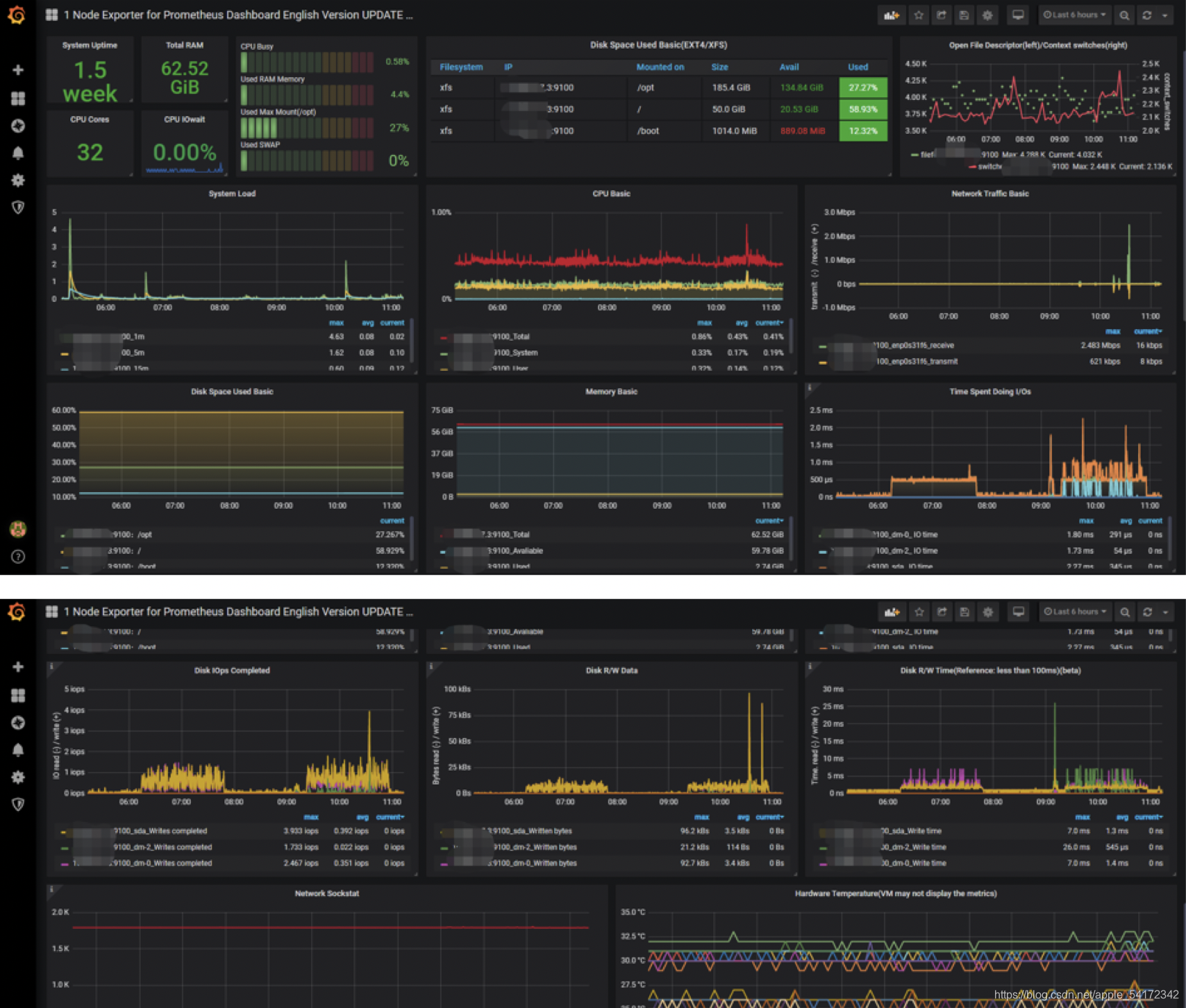
Task: Open Network Sockstat panel title menu
Action: point(326,893)
